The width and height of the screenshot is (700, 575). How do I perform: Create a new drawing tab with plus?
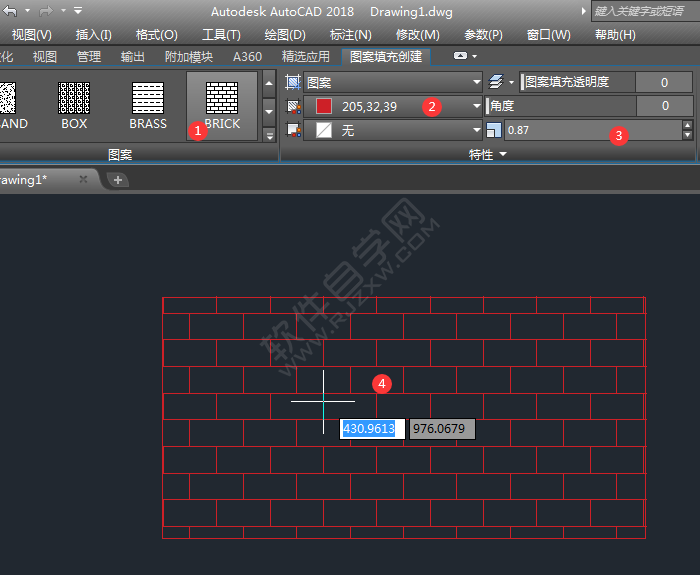118,180
